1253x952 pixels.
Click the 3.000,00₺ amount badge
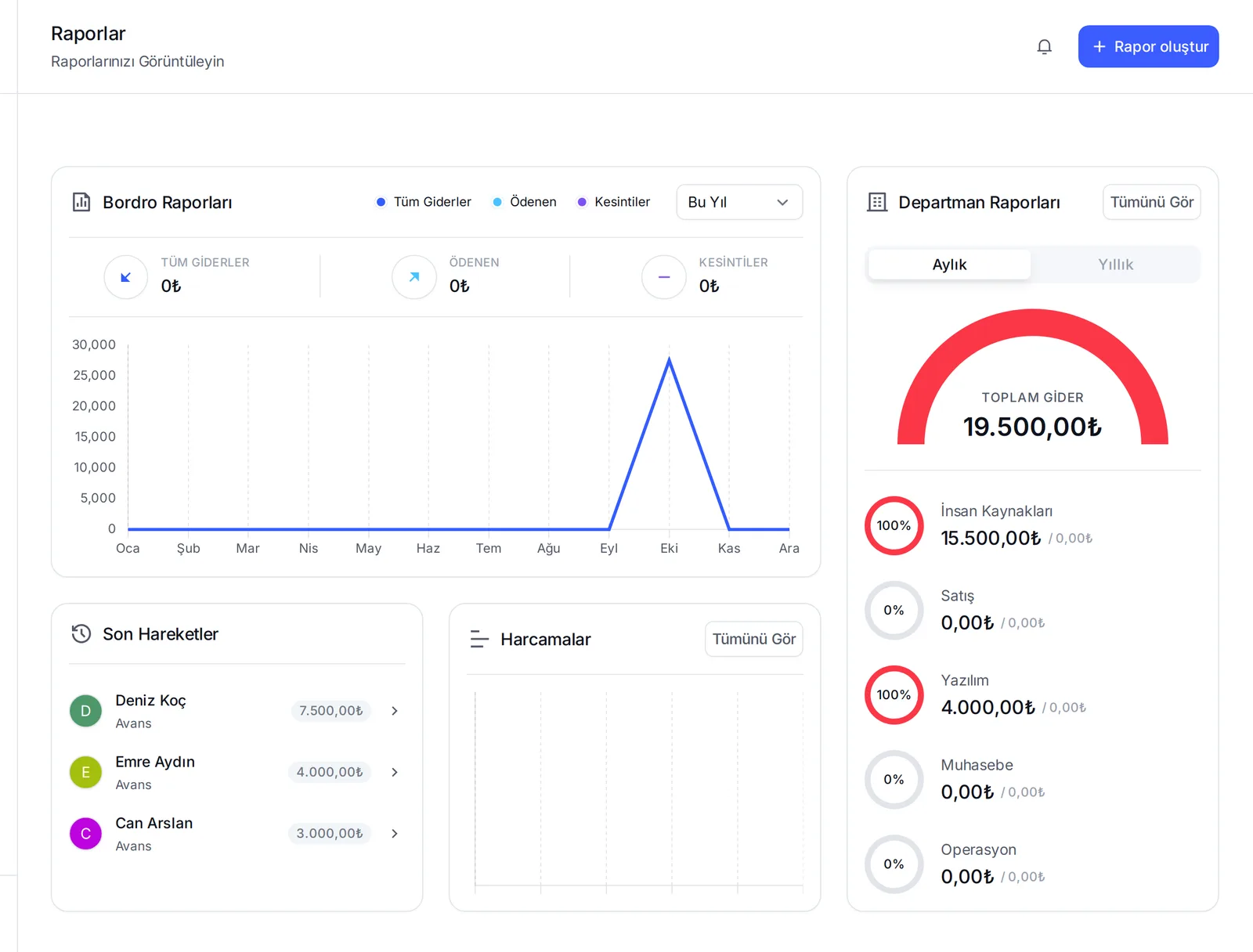330,834
